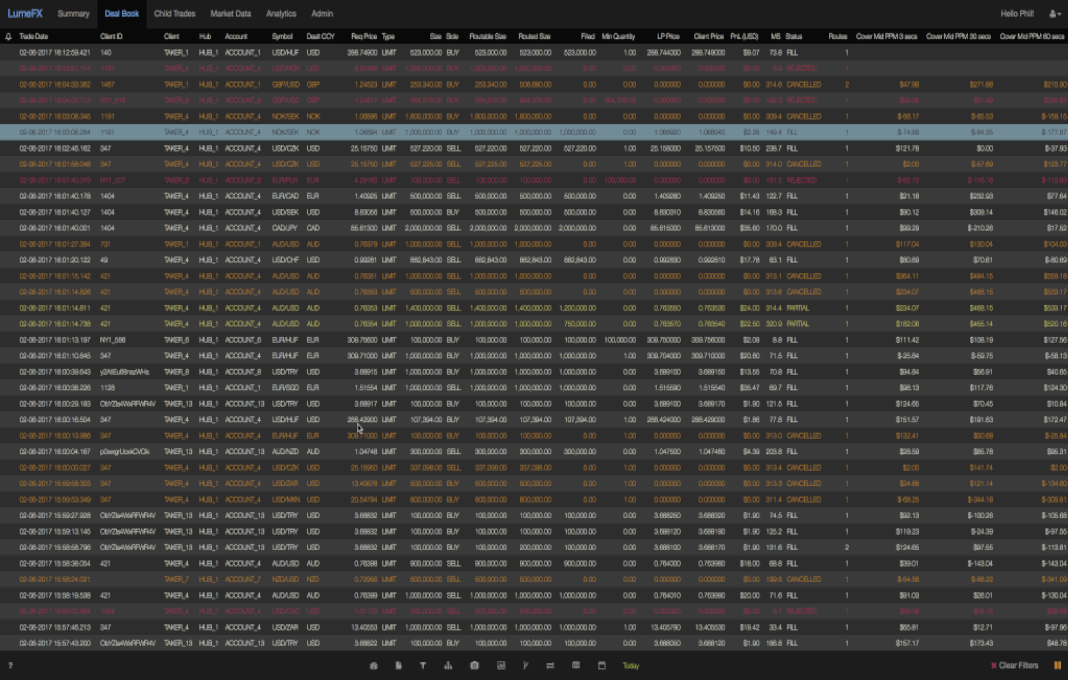Click trade date 02-06-2017 16:12:59.421

54,52
